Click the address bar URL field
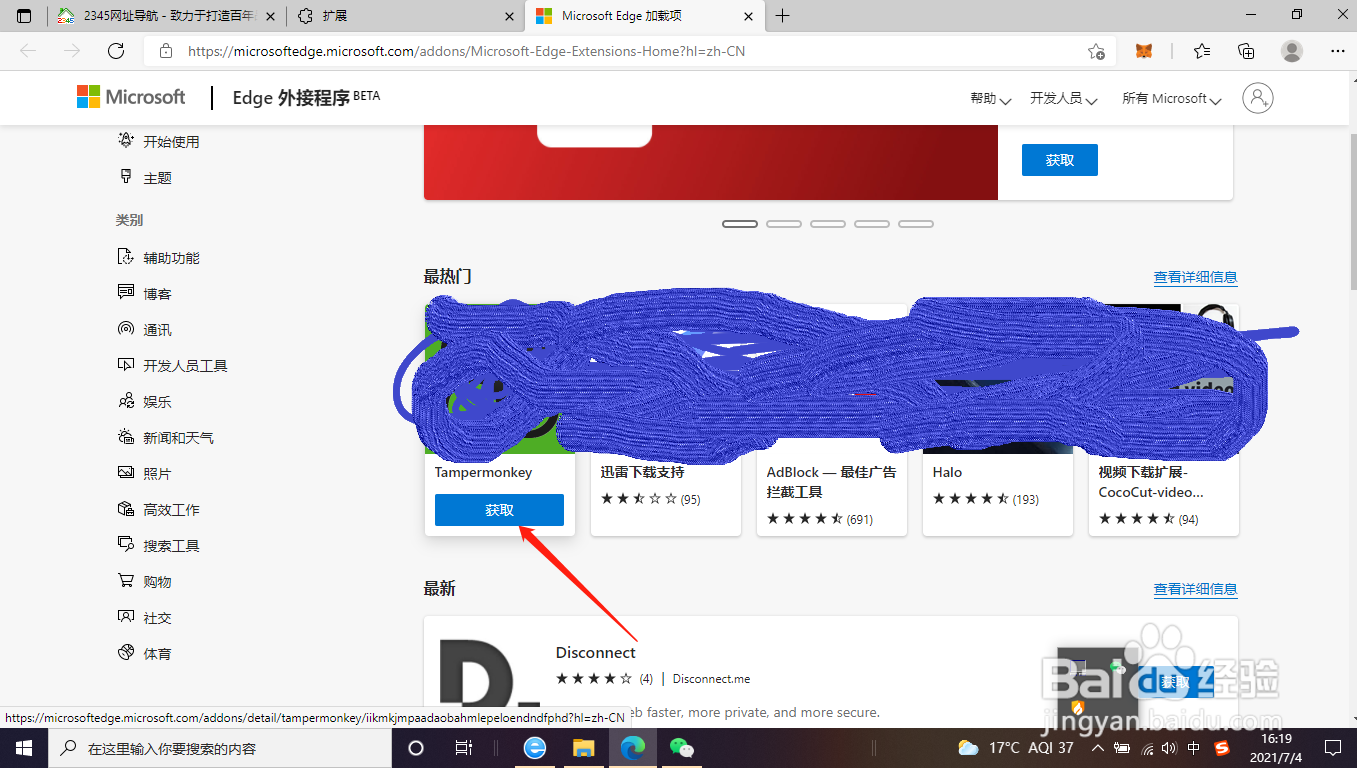 (x=630, y=51)
